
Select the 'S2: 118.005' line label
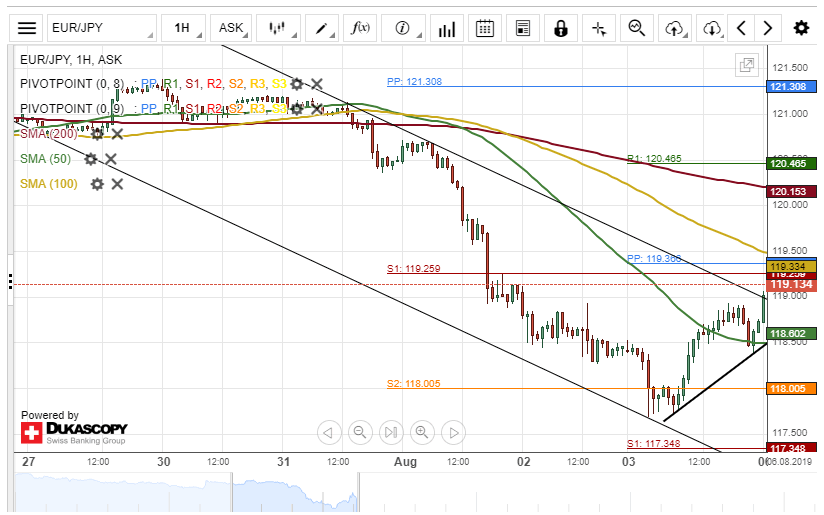[414, 384]
